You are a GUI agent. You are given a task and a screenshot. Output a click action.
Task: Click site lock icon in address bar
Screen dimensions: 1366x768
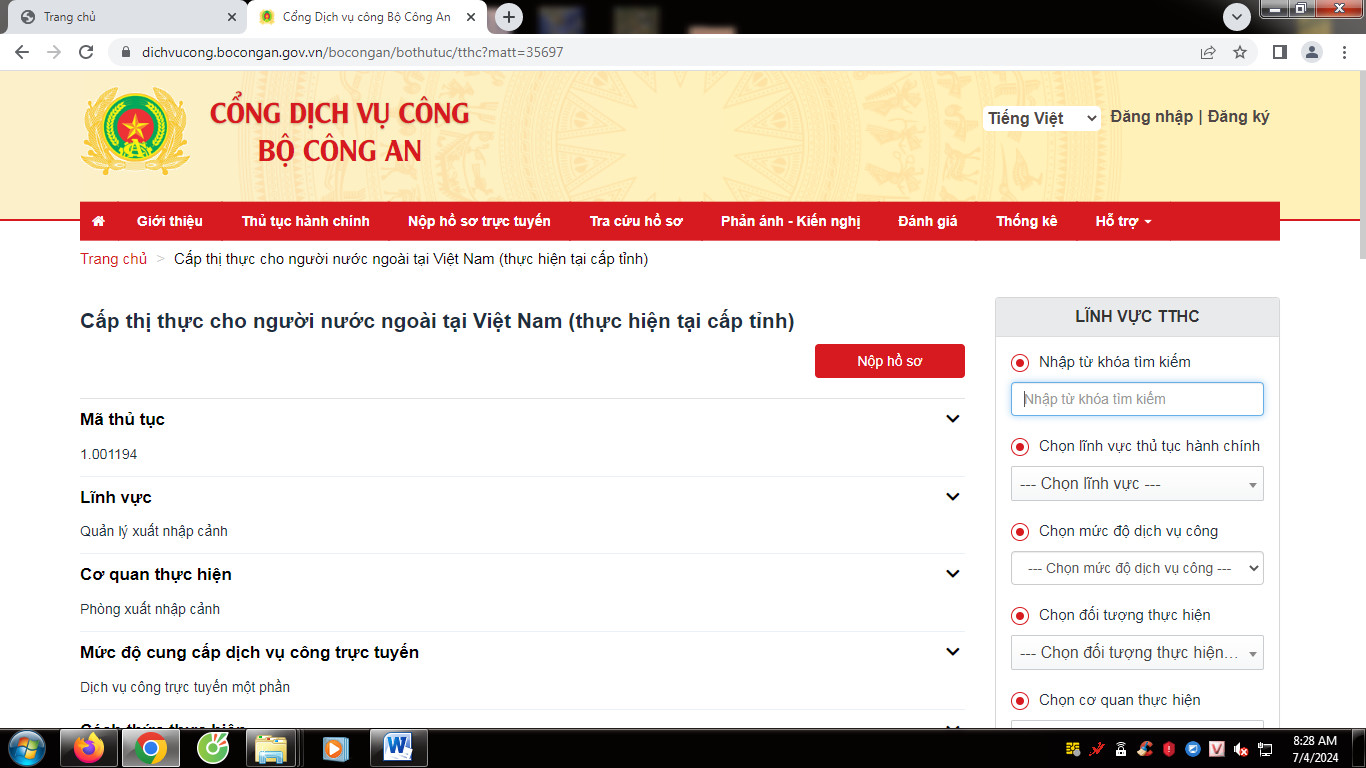125,52
